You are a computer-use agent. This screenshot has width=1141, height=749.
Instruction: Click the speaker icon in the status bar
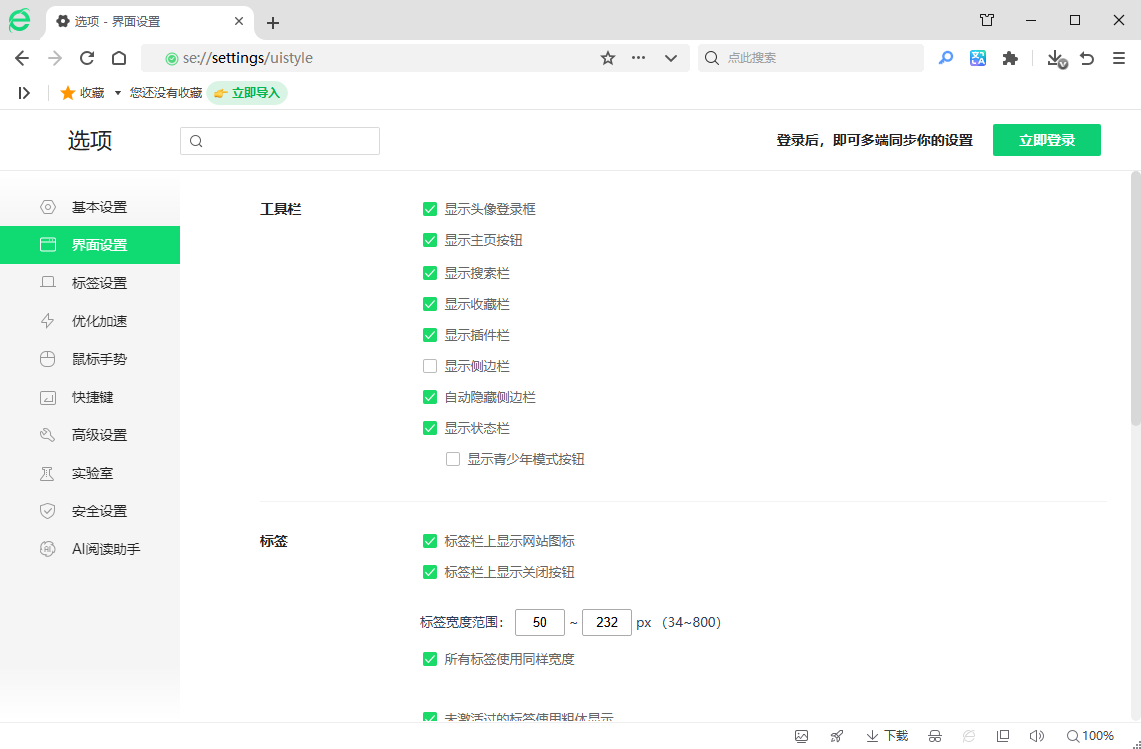pyautogui.click(x=1037, y=736)
